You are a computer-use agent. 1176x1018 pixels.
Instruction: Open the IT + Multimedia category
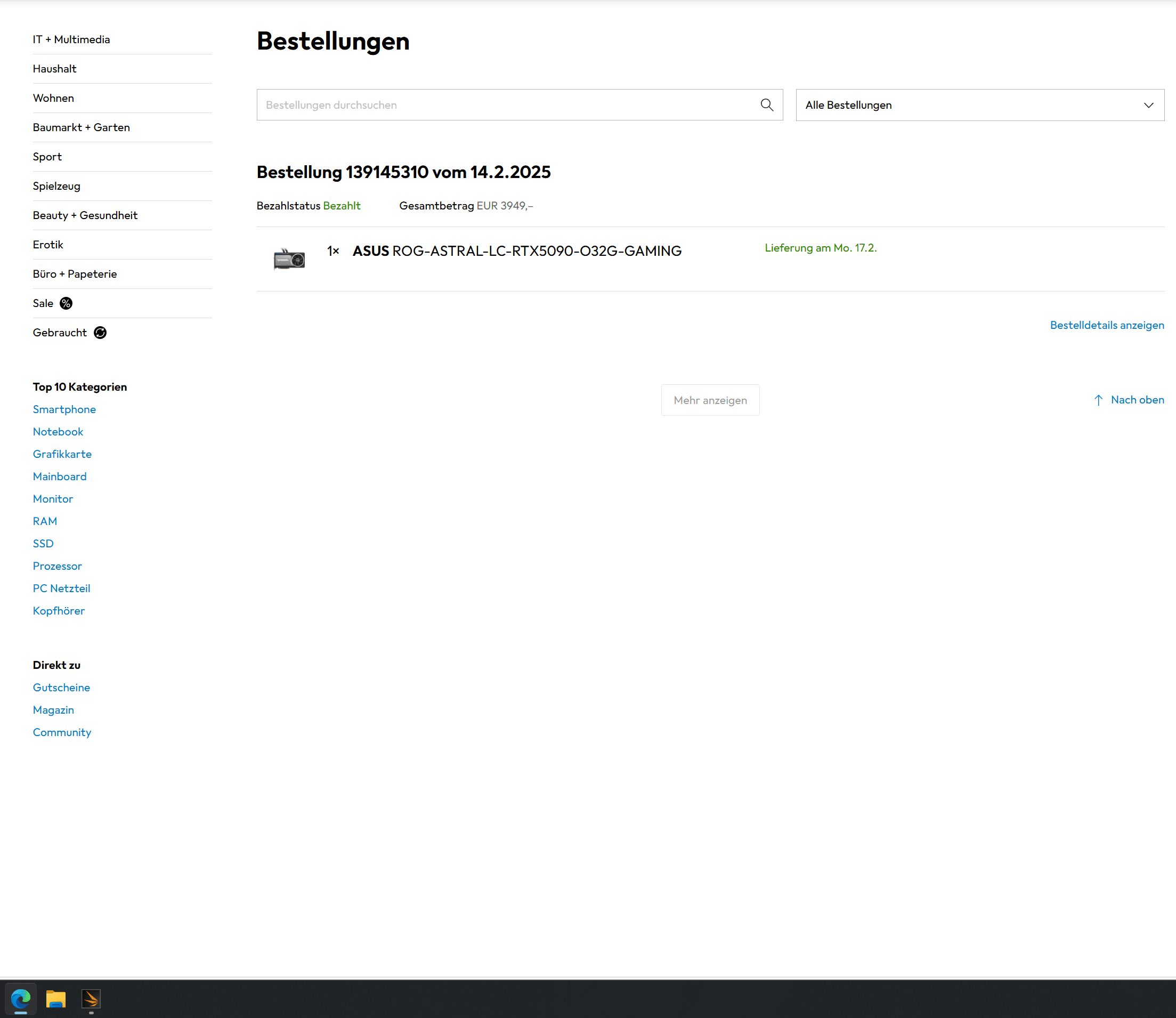[x=71, y=40]
